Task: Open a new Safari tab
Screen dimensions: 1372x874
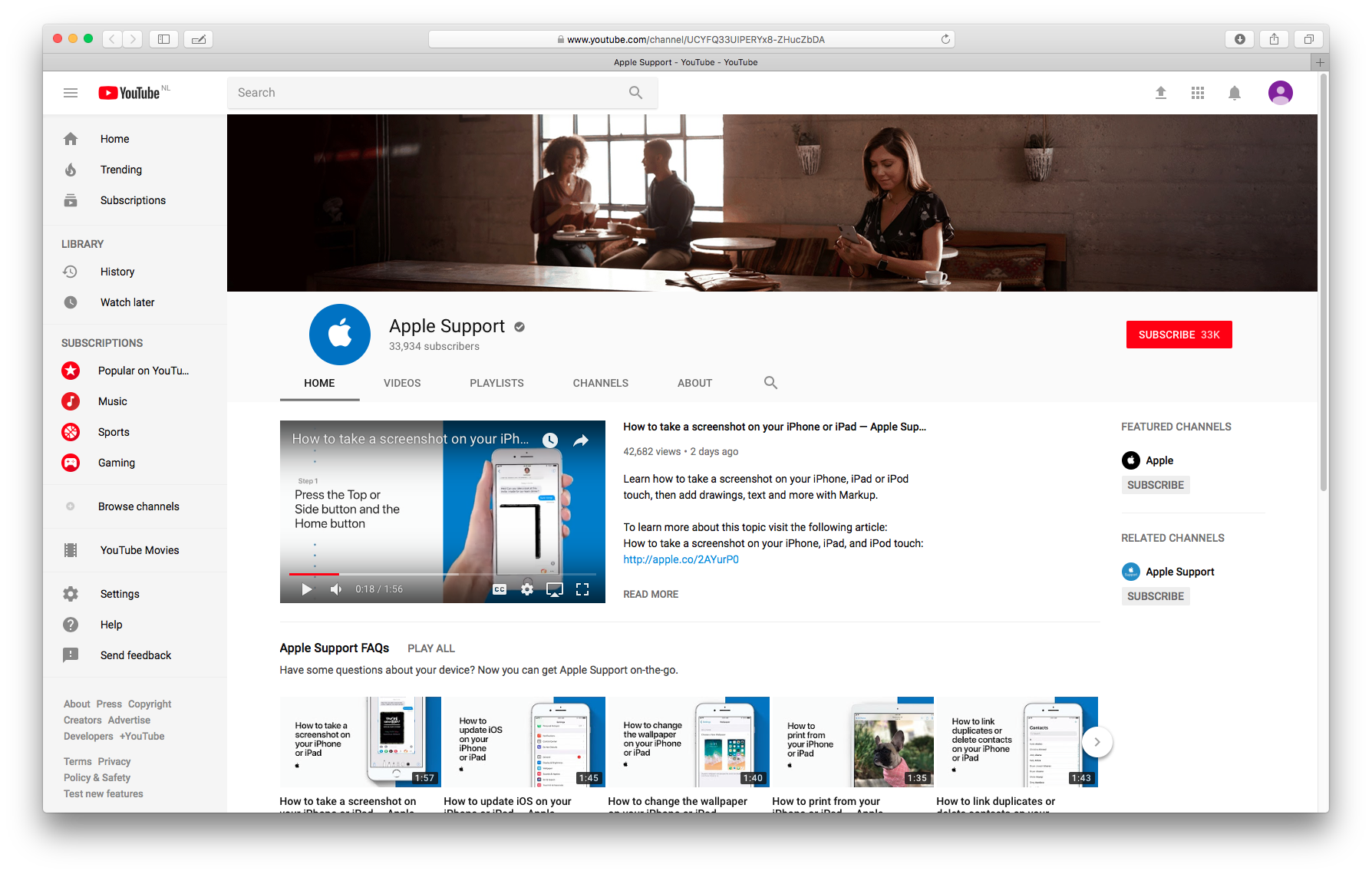Action: [1320, 62]
